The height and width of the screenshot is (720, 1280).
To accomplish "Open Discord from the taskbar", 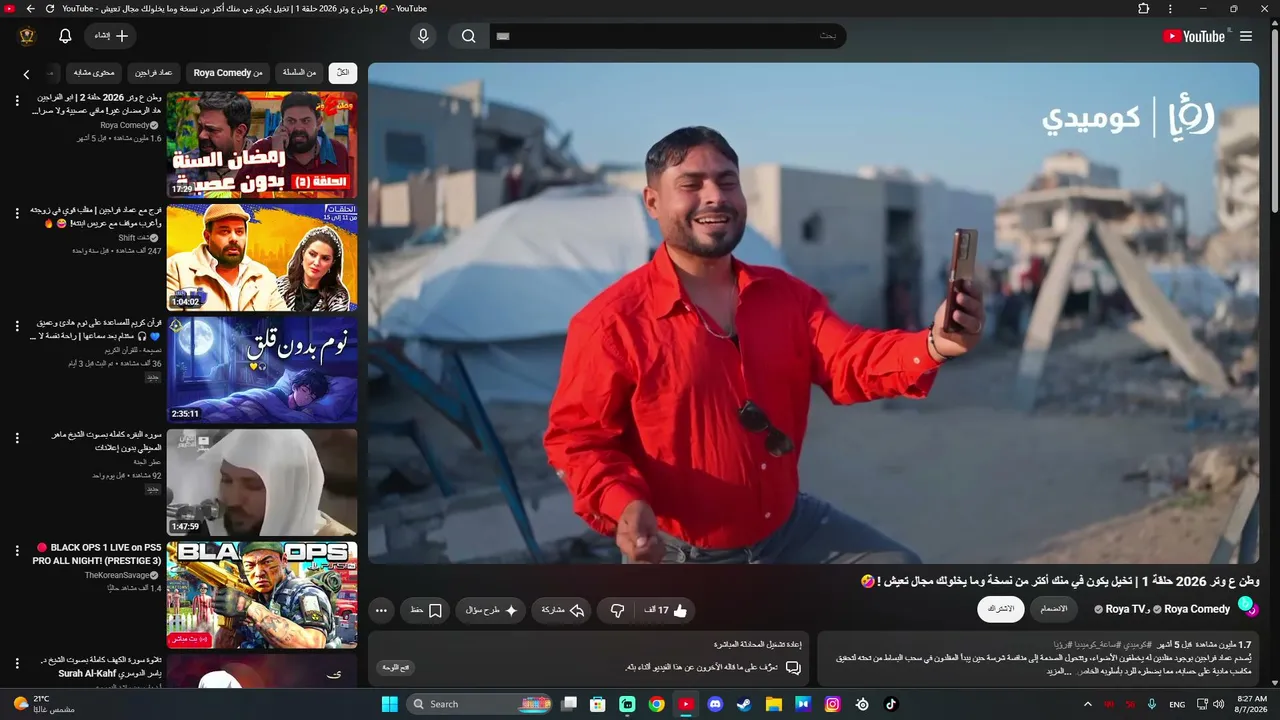I will pyautogui.click(x=715, y=704).
